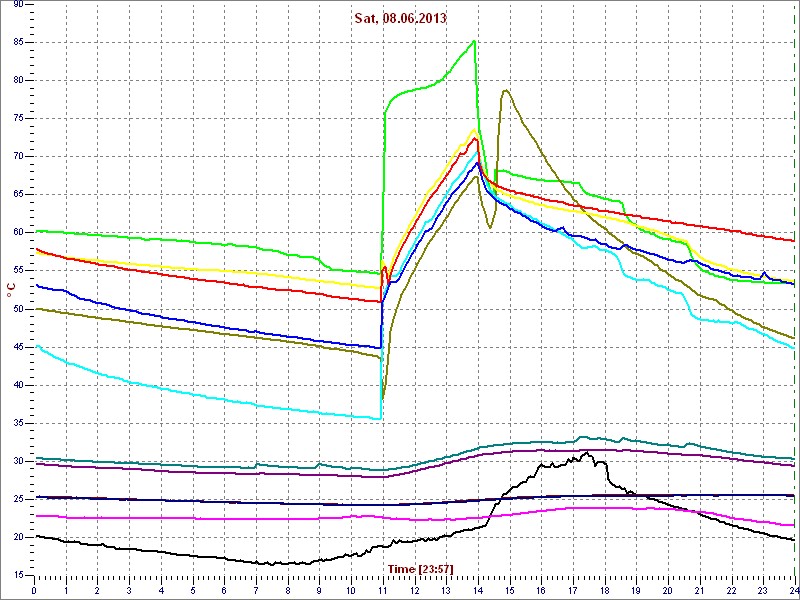The height and width of the screenshot is (600, 800).
Task: Select the 85 label on temperature axis
Action: 17,42
